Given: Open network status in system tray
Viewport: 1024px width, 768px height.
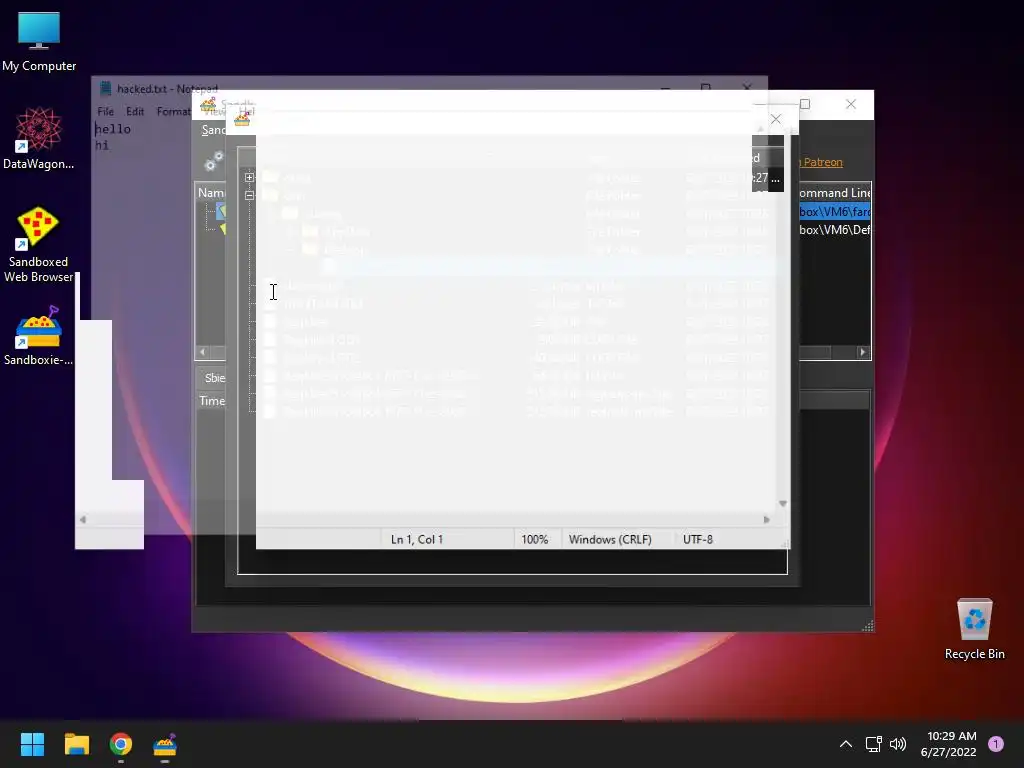Looking at the screenshot, I should (874, 744).
